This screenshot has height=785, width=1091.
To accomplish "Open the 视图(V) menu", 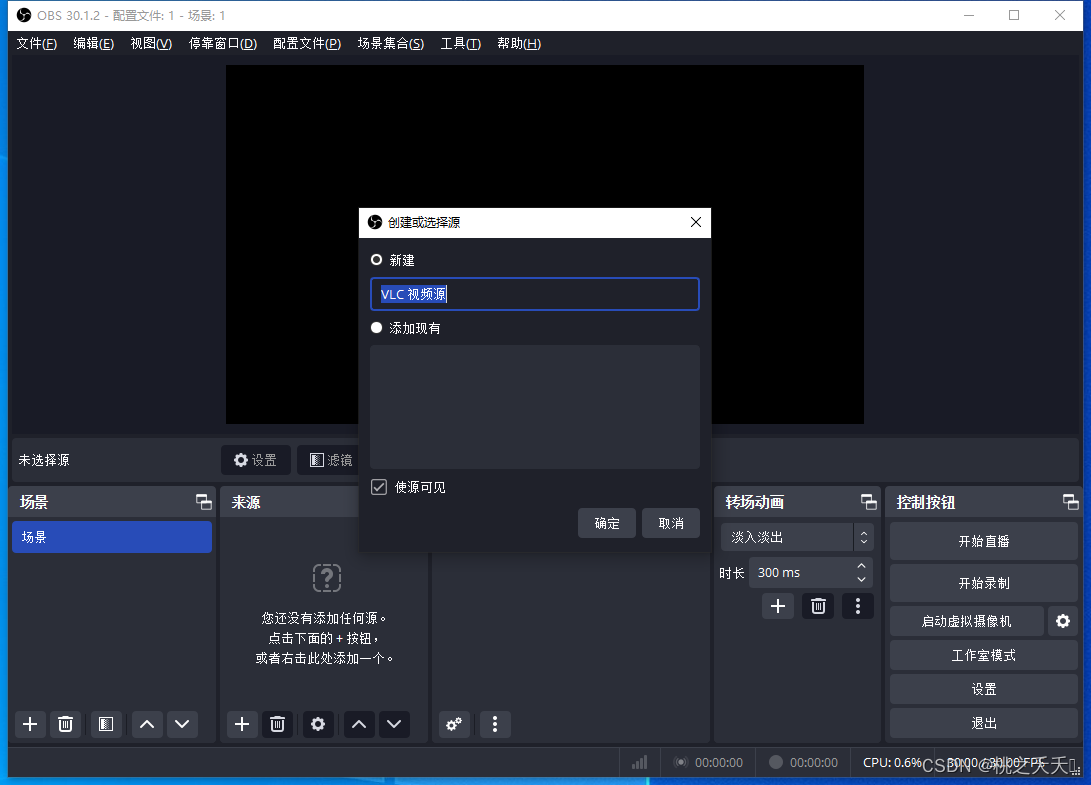I will click(x=151, y=44).
